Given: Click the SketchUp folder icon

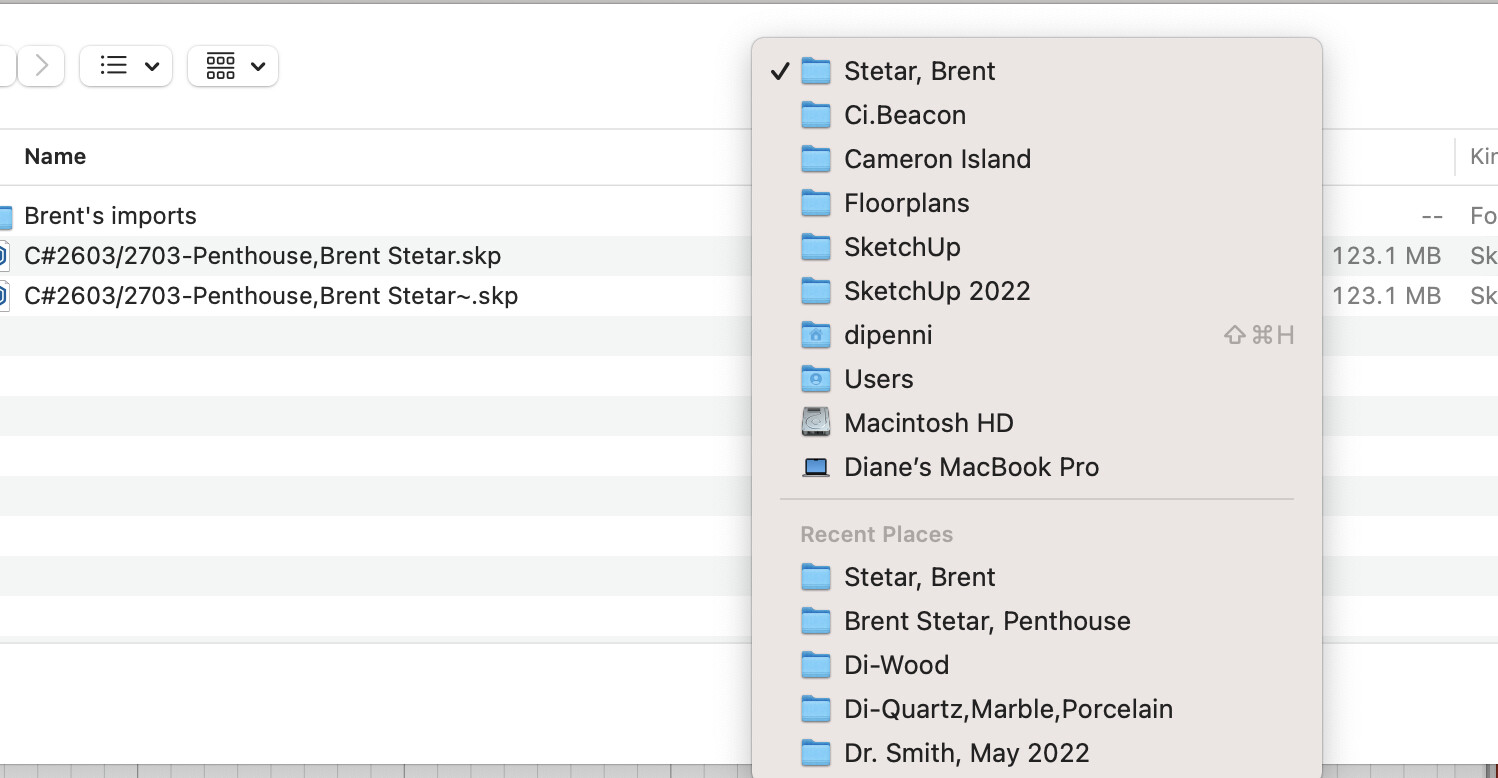Looking at the screenshot, I should tap(816, 247).
